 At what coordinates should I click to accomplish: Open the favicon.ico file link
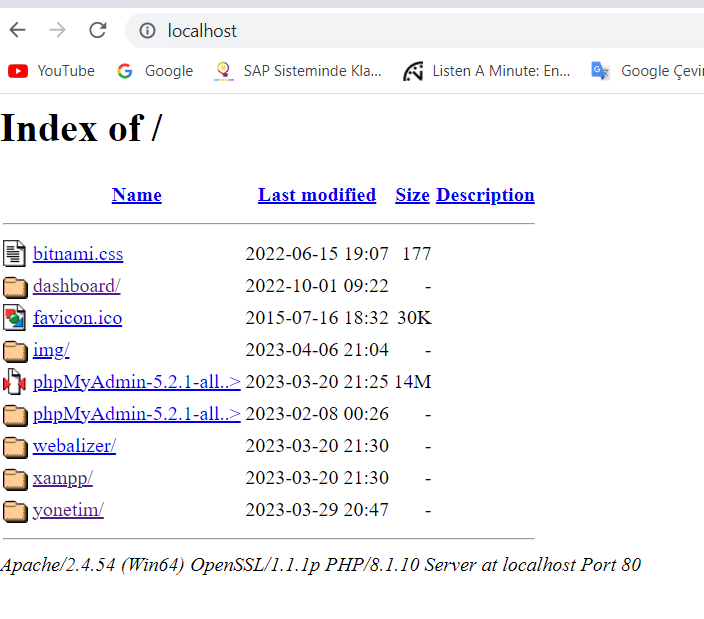point(78,318)
